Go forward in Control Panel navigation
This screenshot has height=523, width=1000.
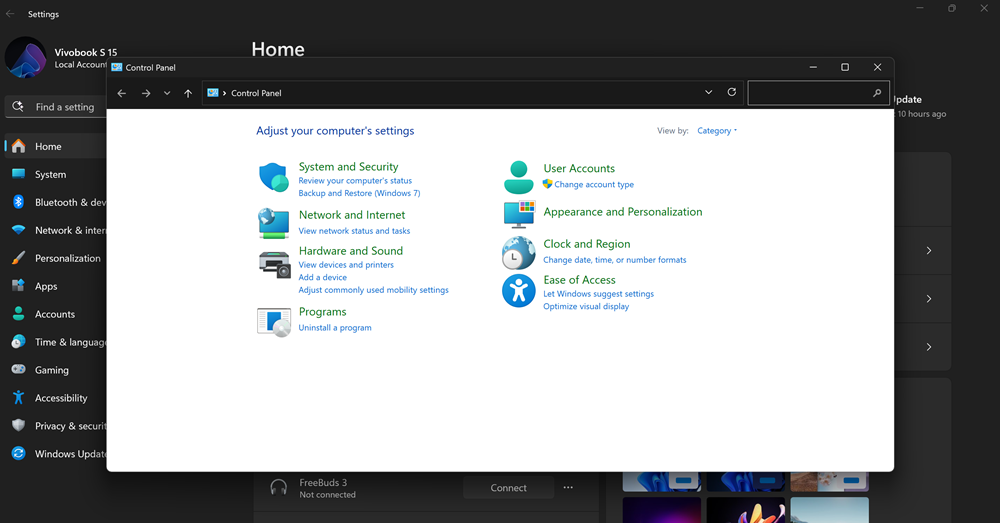point(146,93)
